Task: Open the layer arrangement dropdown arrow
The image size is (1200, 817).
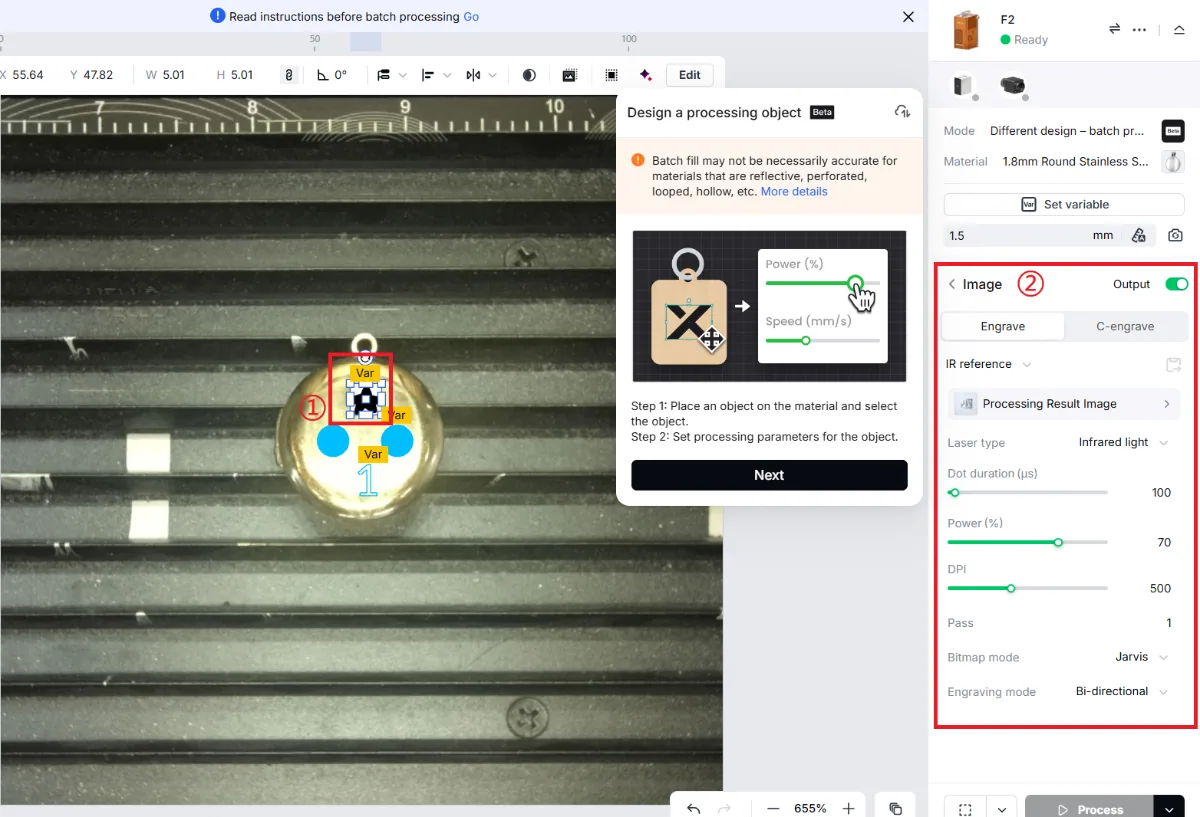Action: point(403,75)
